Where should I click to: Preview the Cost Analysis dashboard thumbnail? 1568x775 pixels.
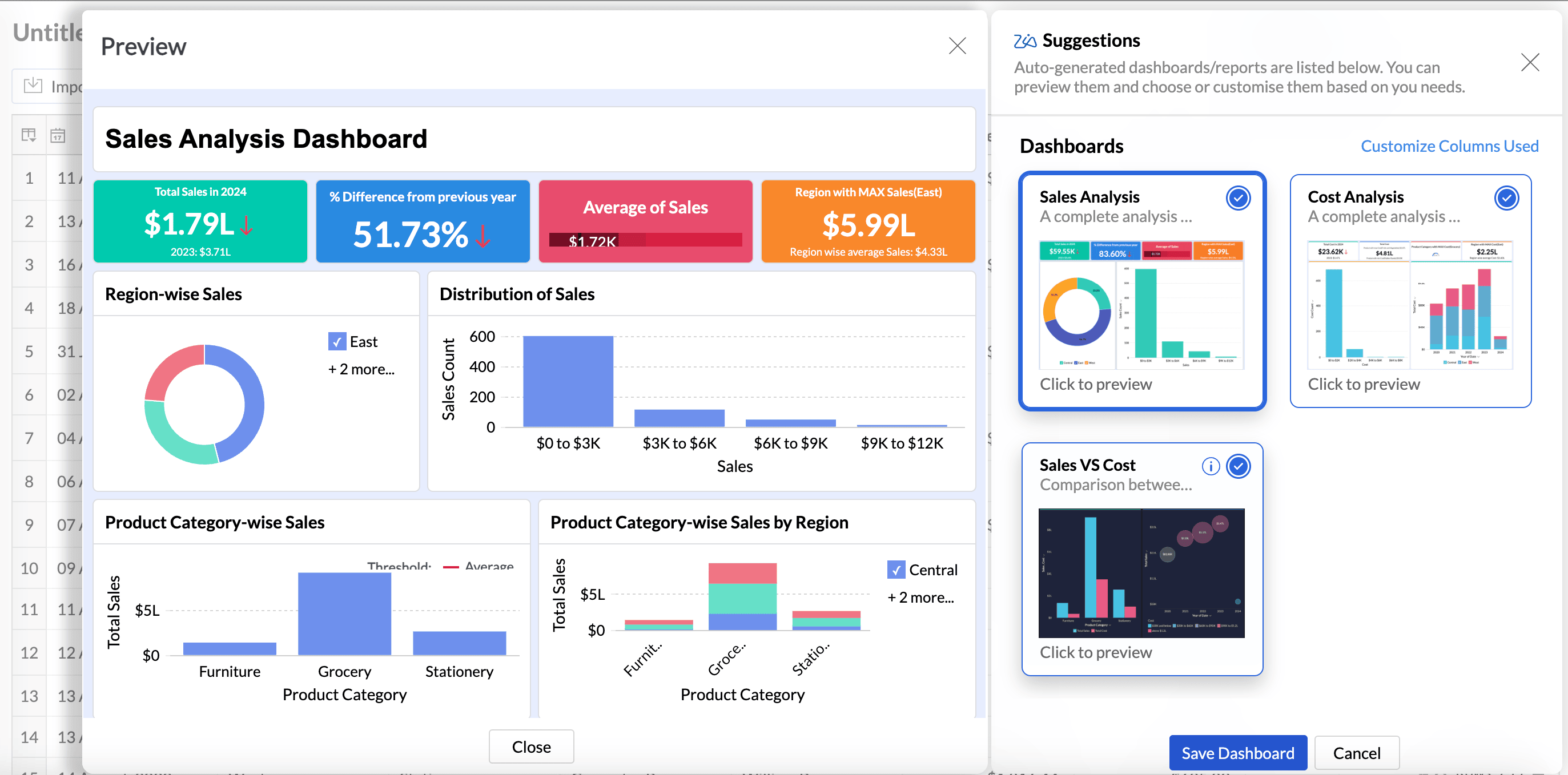[x=1410, y=304]
